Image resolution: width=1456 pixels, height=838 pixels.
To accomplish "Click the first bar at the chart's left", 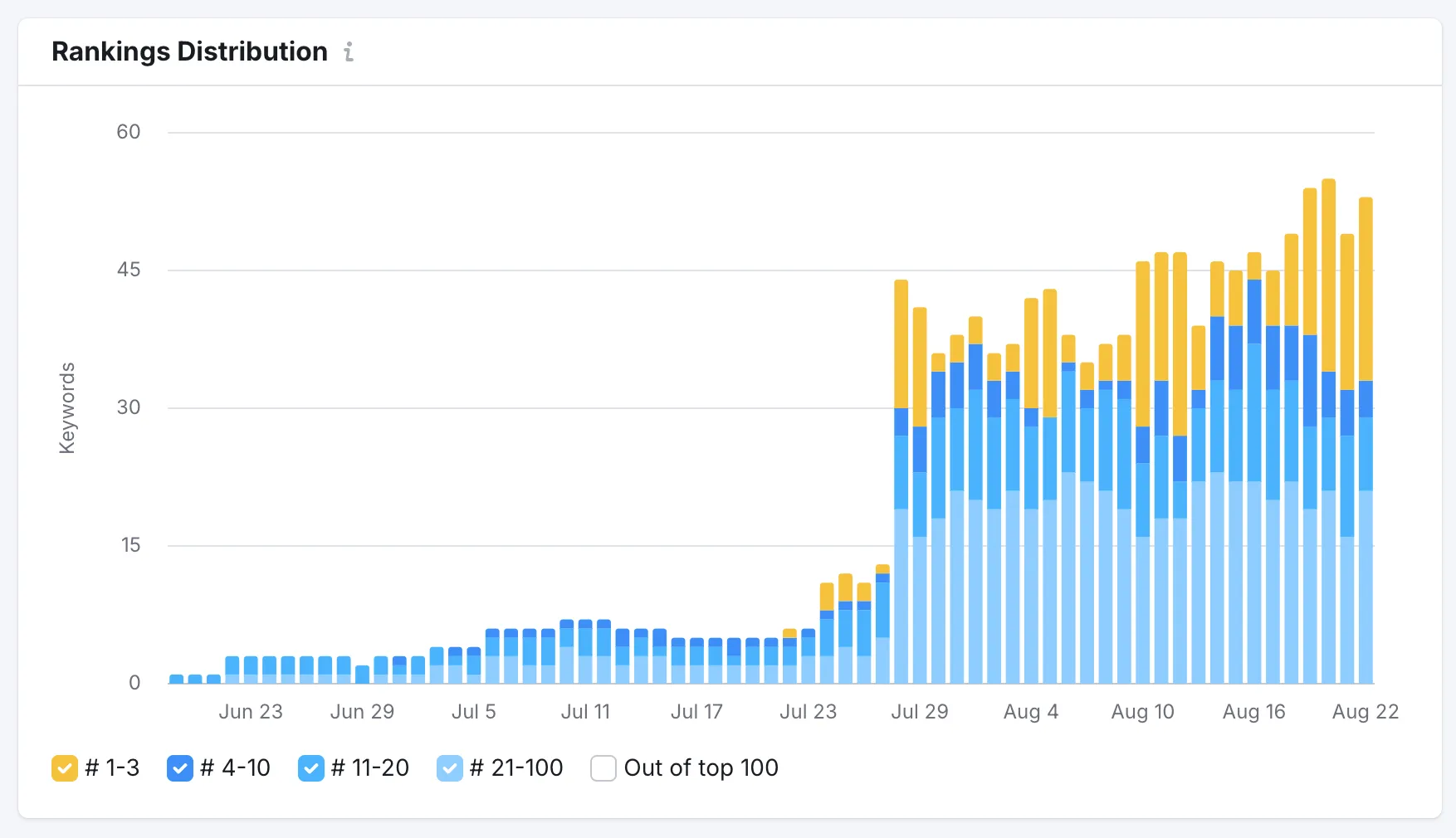I will coord(176,680).
